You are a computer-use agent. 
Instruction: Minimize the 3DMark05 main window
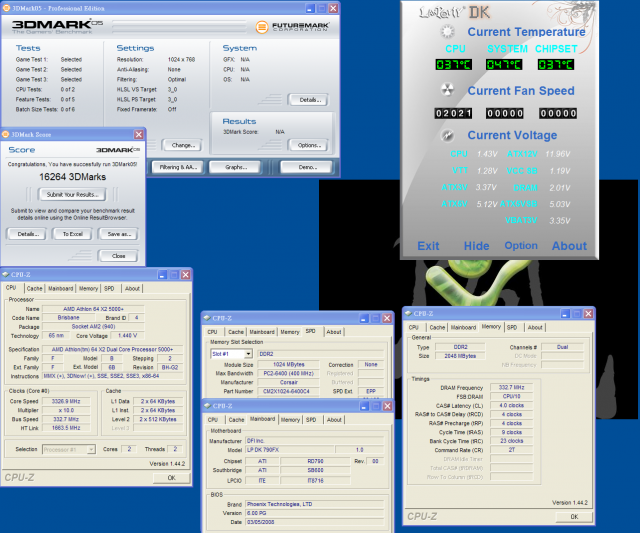coord(310,8)
